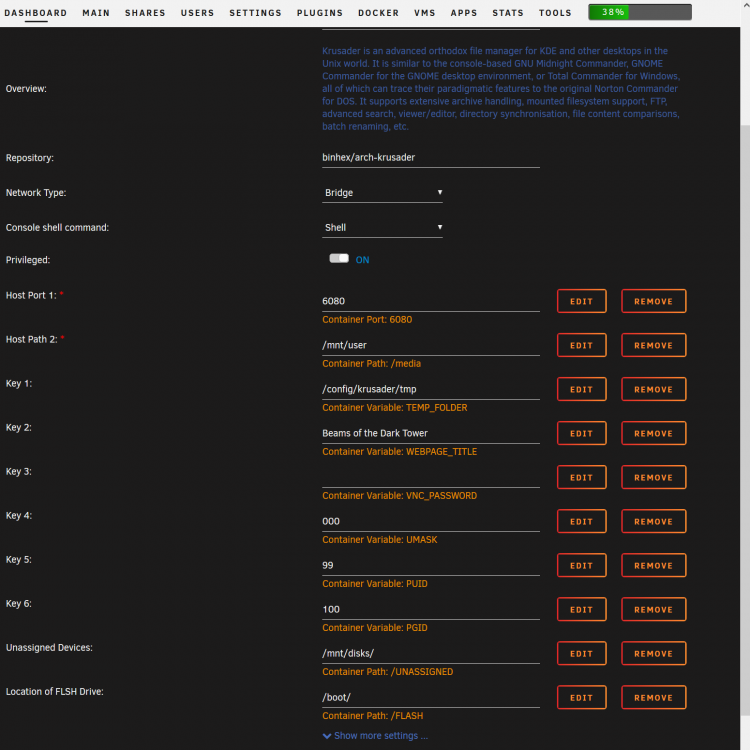Remove Key 1 TEMP_FOLDER variable

[653, 389]
